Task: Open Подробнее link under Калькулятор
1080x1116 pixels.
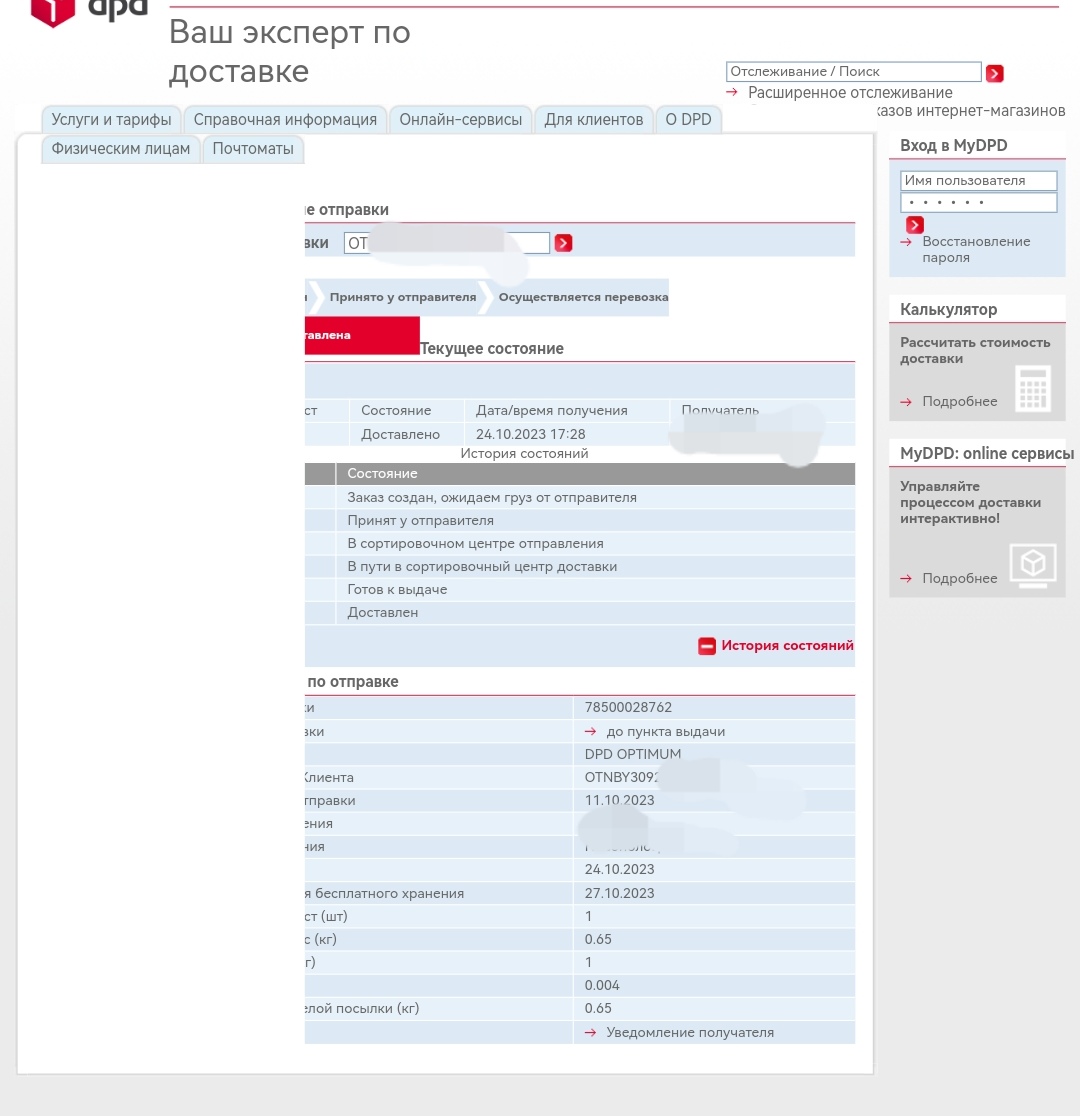Action: 959,401
